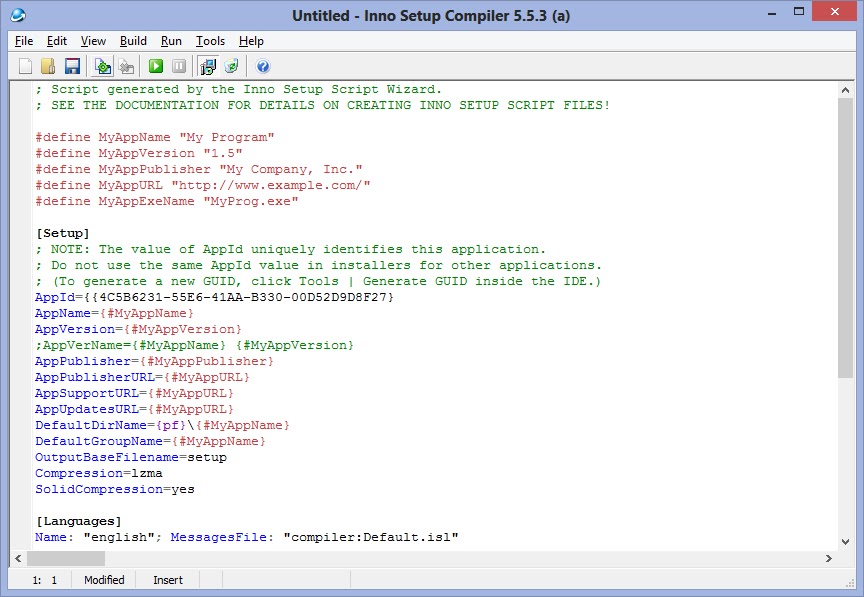Screen dimensions: 864x597
Task: Compile the setup script
Action: [102, 66]
